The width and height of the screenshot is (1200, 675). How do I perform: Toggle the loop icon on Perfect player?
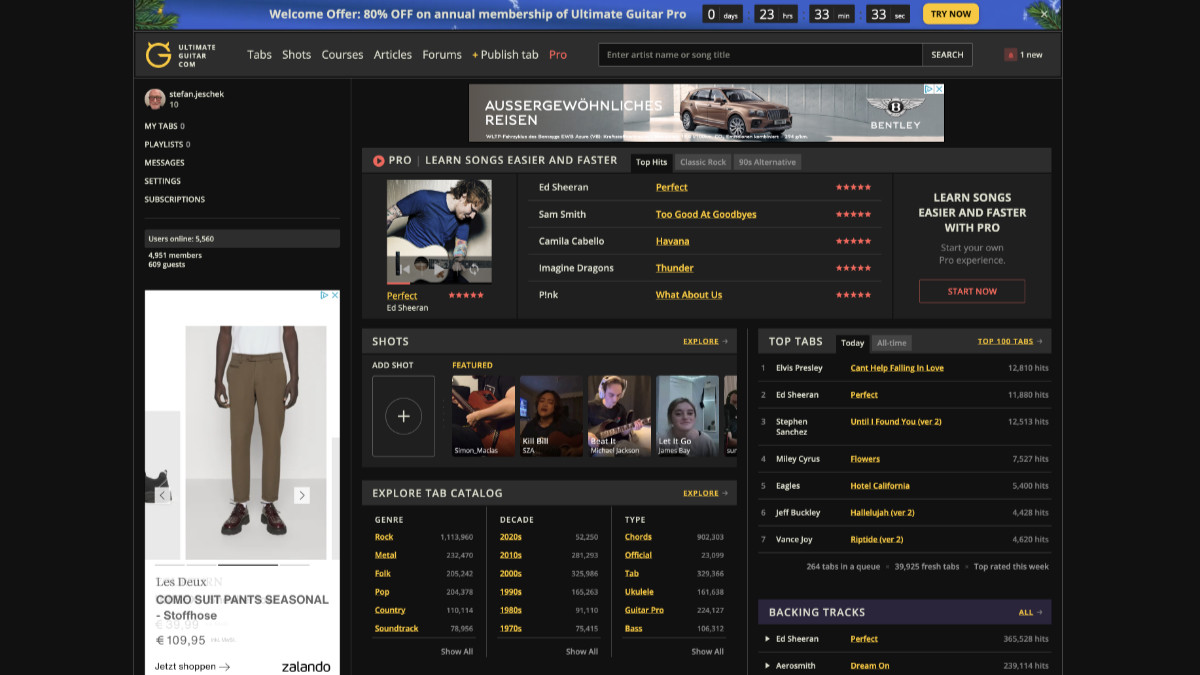pos(474,269)
